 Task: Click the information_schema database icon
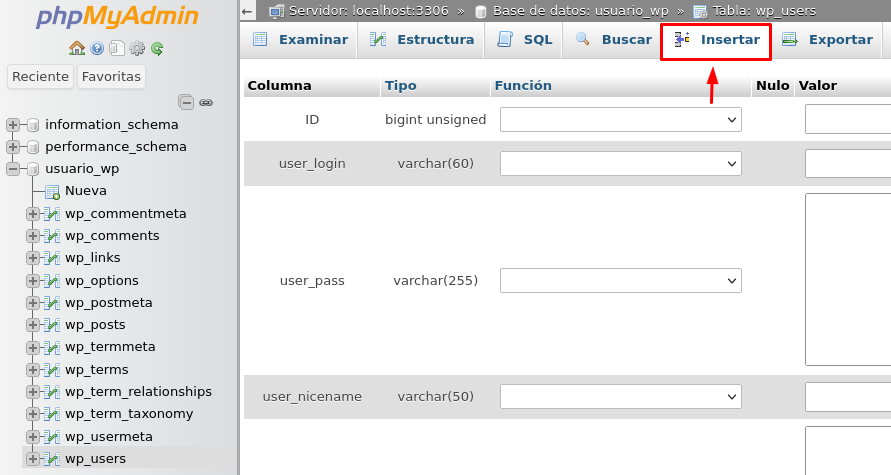[x=34, y=124]
